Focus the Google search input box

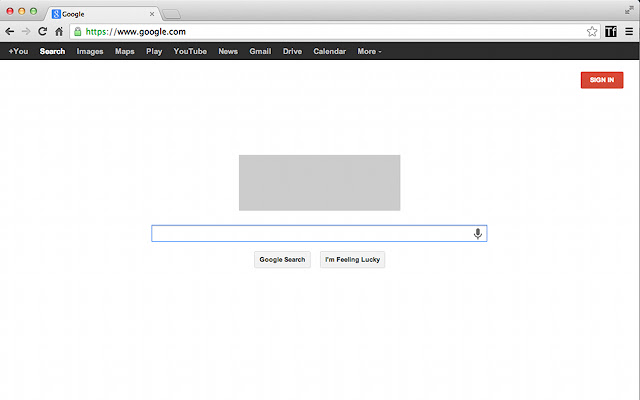pos(319,233)
